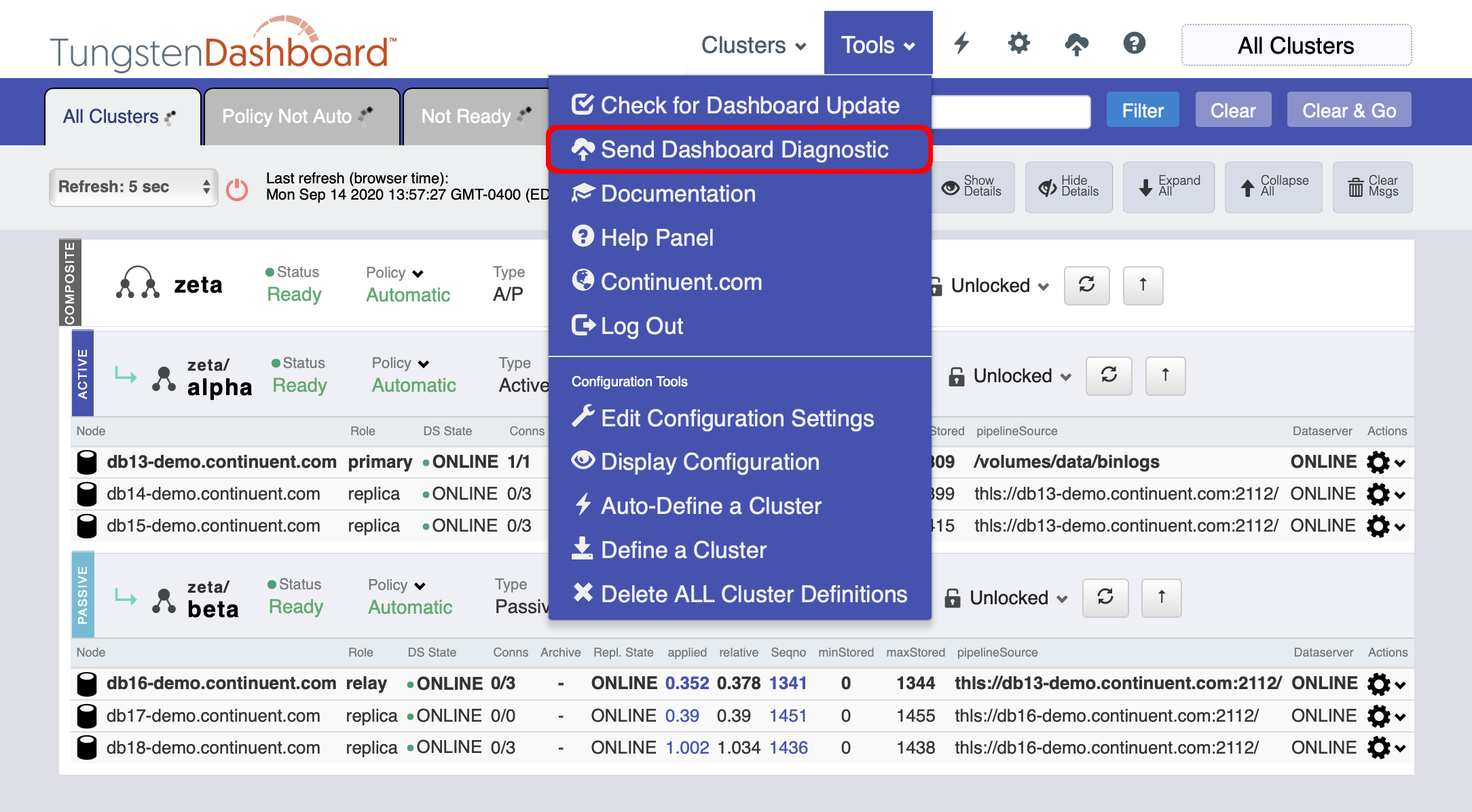Open the Clusters menu dropdown
This screenshot has width=1472, height=812.
(754, 45)
